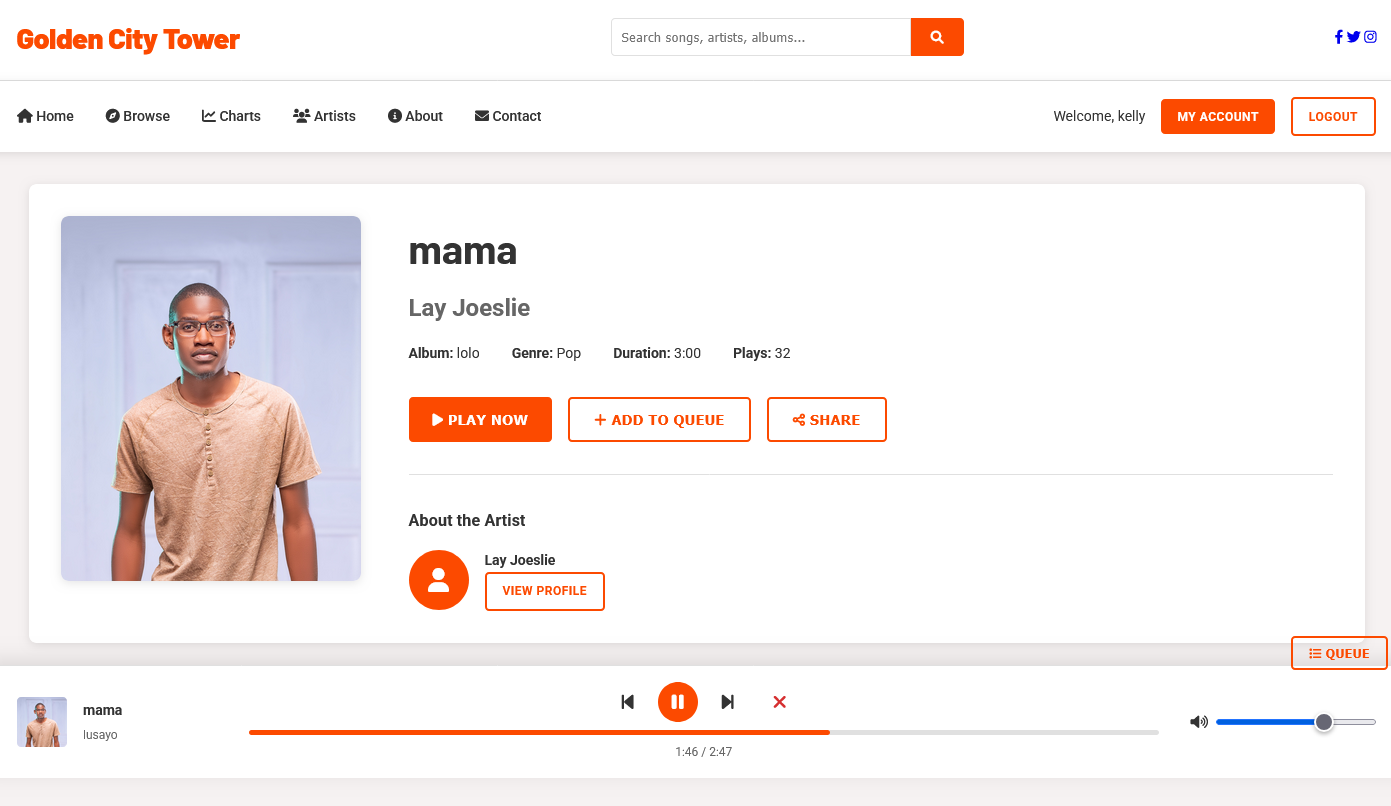Click the Facebook icon in header

tap(1339, 37)
